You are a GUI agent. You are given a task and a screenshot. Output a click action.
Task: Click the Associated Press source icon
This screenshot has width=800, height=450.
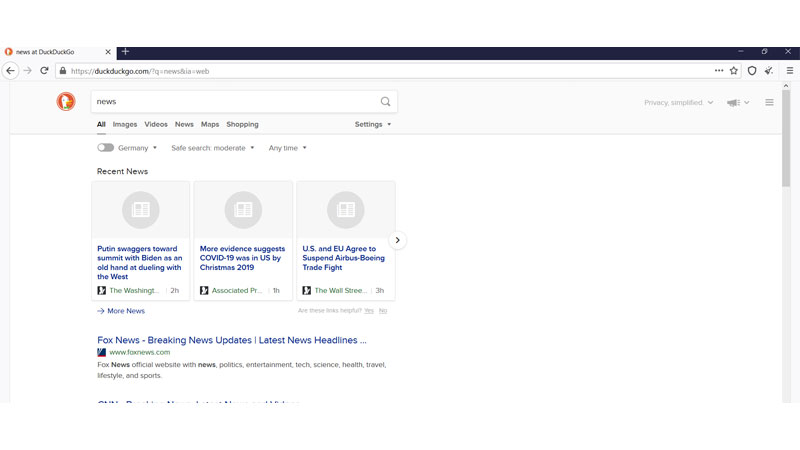(204, 290)
